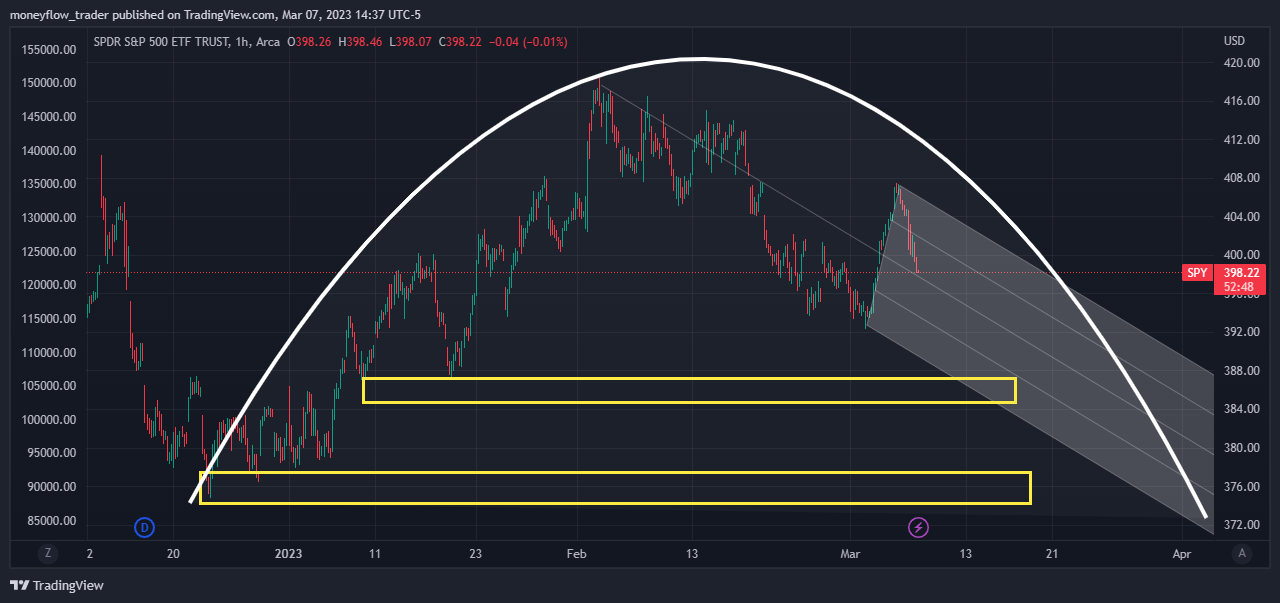The image size is (1280, 603).
Task: Click the Mar date label on time axis
Action: point(850,553)
